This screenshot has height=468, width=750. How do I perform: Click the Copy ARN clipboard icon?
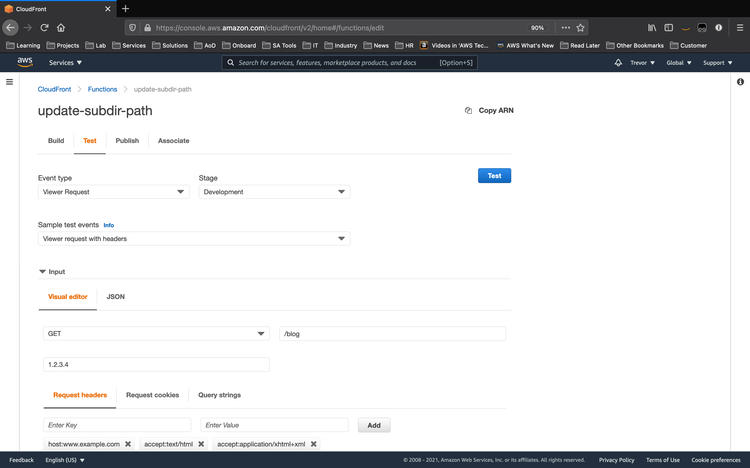tap(468, 111)
